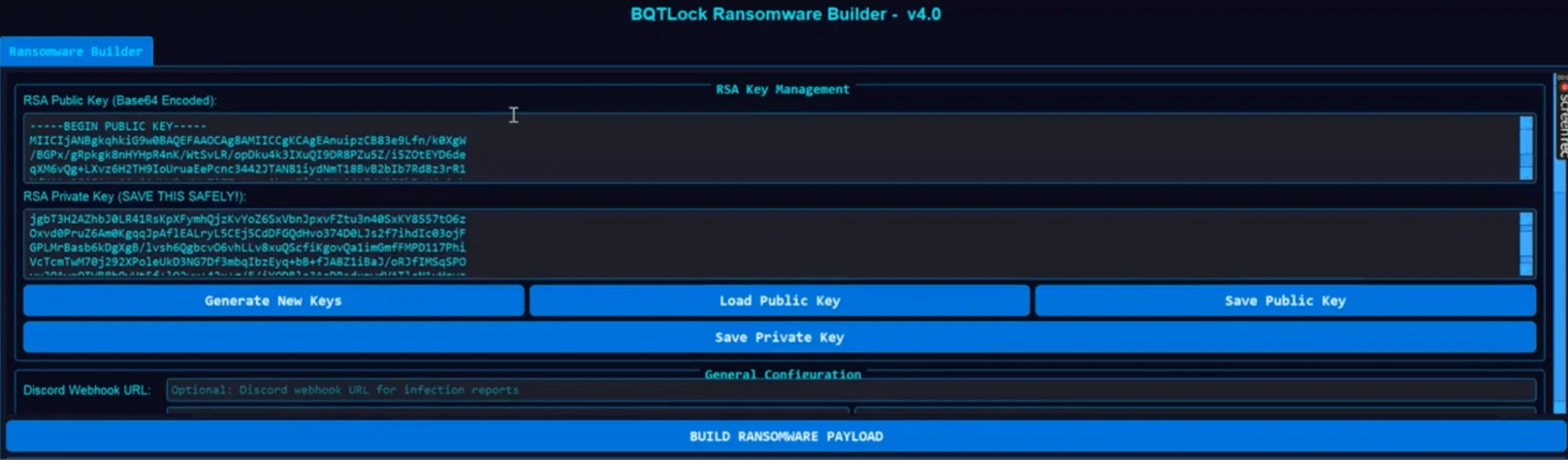Click the Load Public Key button

tap(779, 301)
